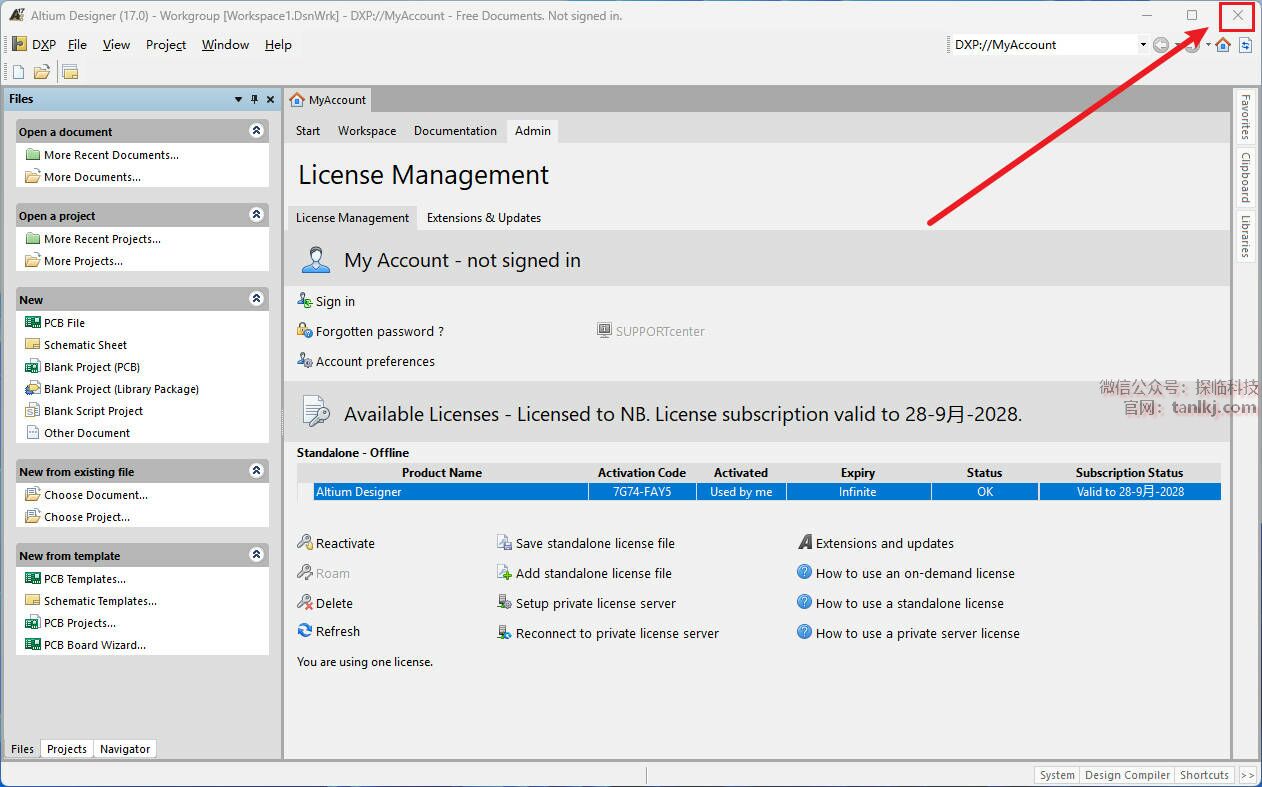Screen dimensions: 1262x787
Task: Open the Project menu
Action: coord(166,44)
